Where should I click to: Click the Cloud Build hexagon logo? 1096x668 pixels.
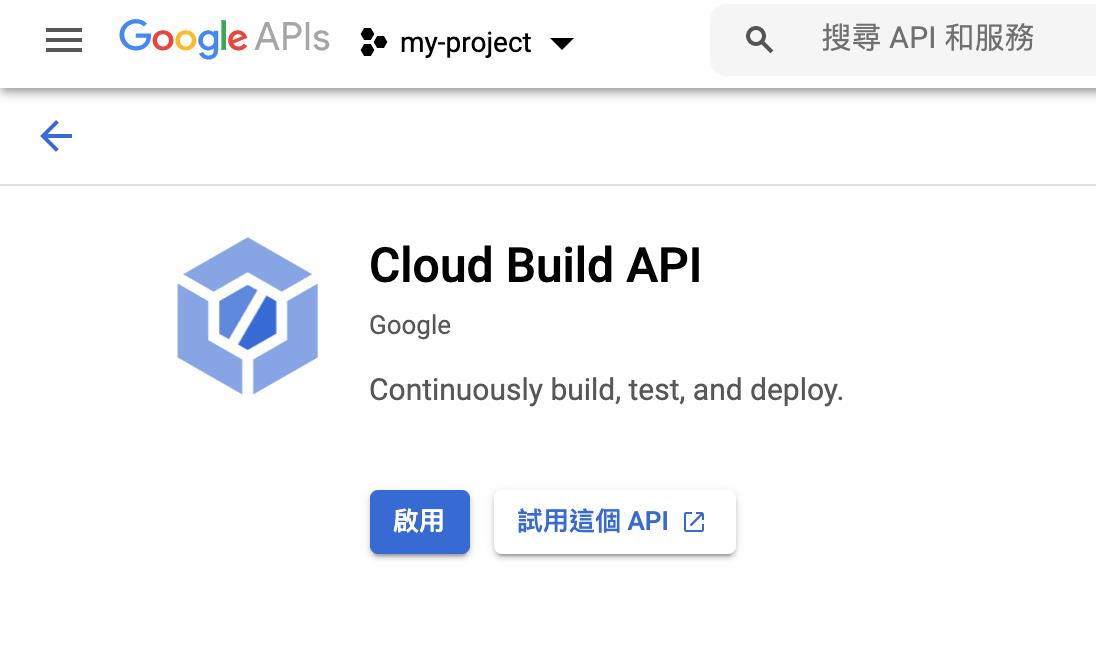coord(247,316)
